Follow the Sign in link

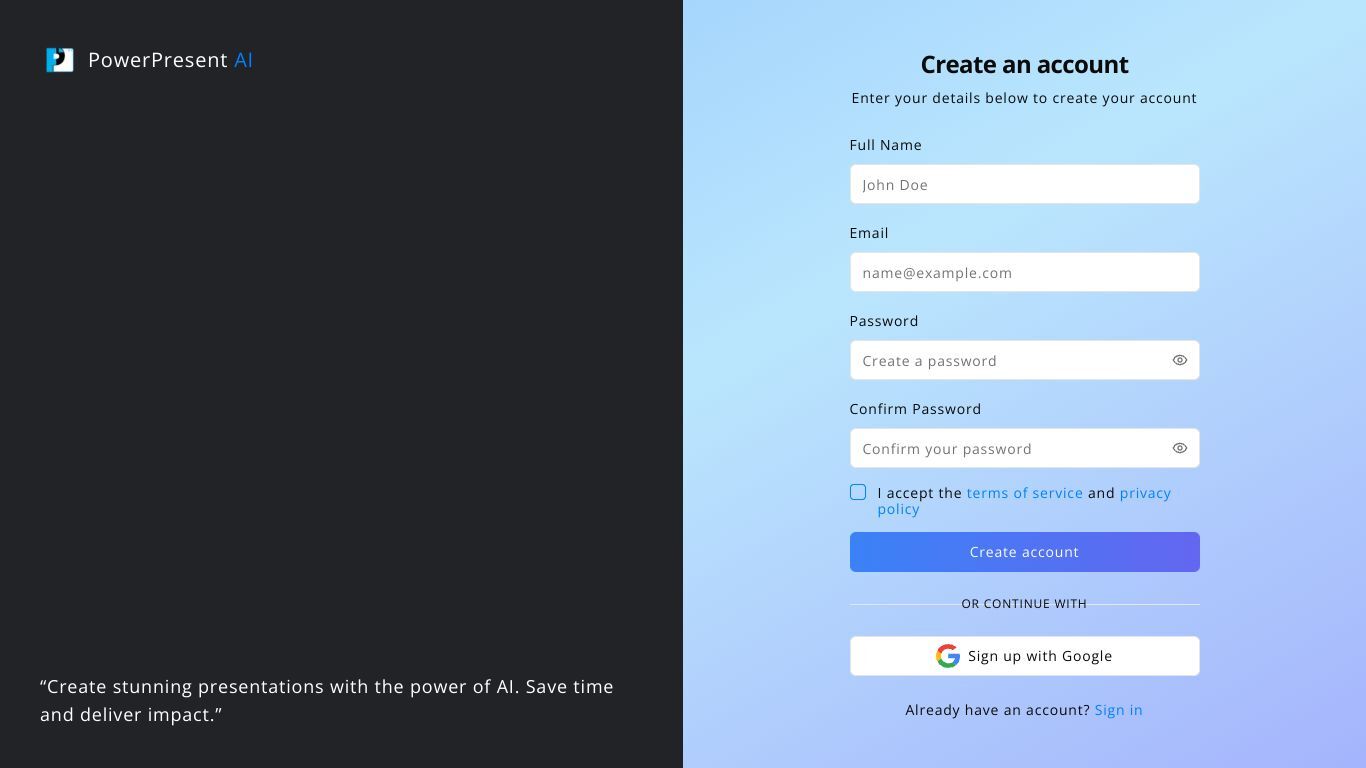point(1118,710)
